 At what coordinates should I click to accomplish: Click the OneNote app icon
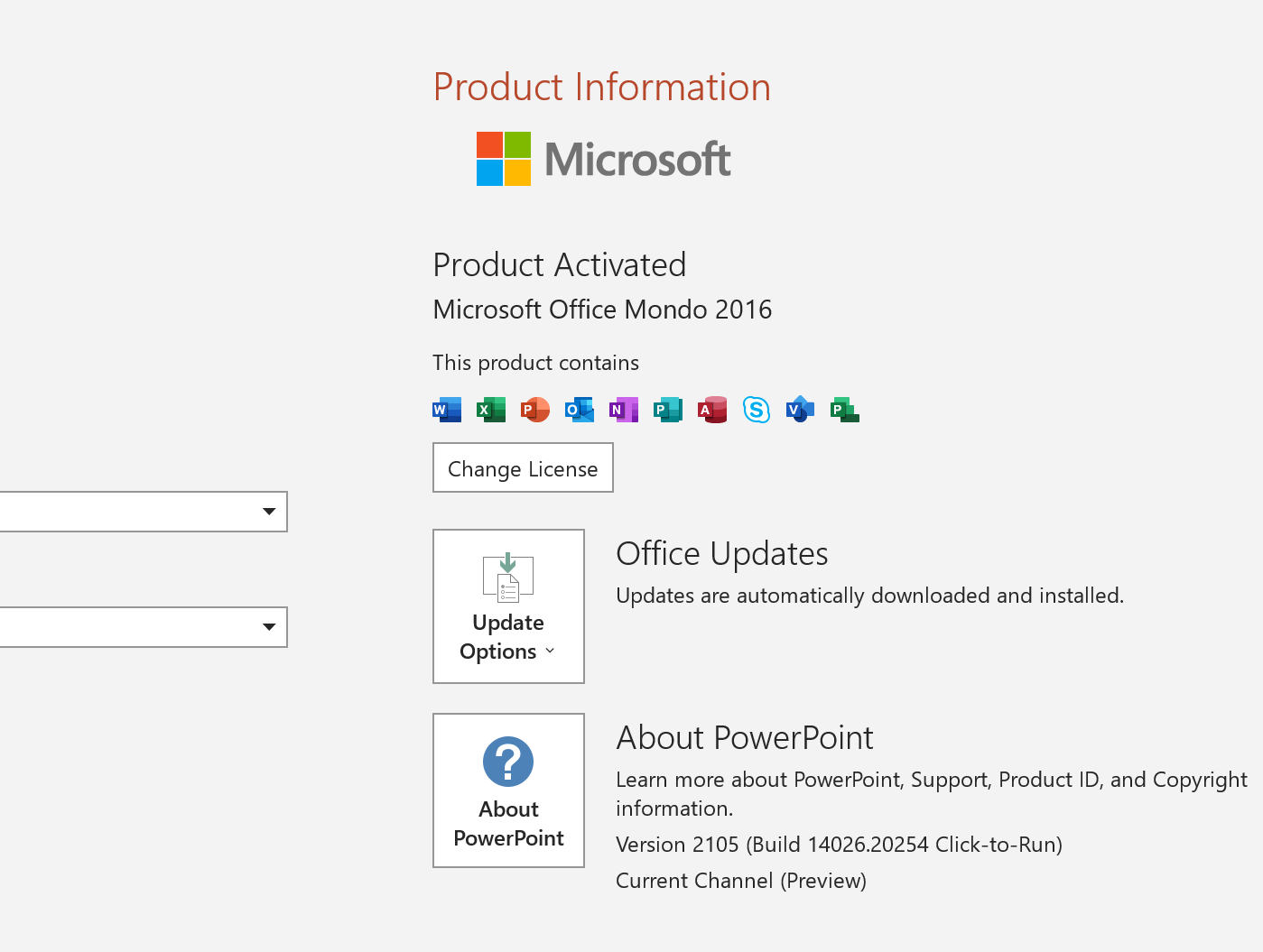[624, 410]
